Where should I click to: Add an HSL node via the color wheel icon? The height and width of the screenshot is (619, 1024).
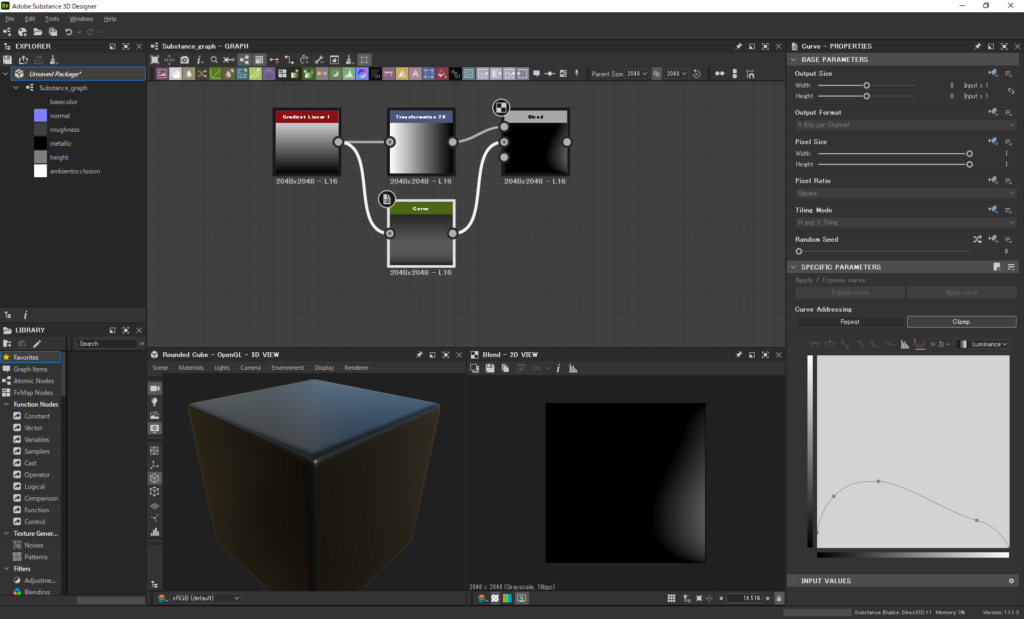362,74
